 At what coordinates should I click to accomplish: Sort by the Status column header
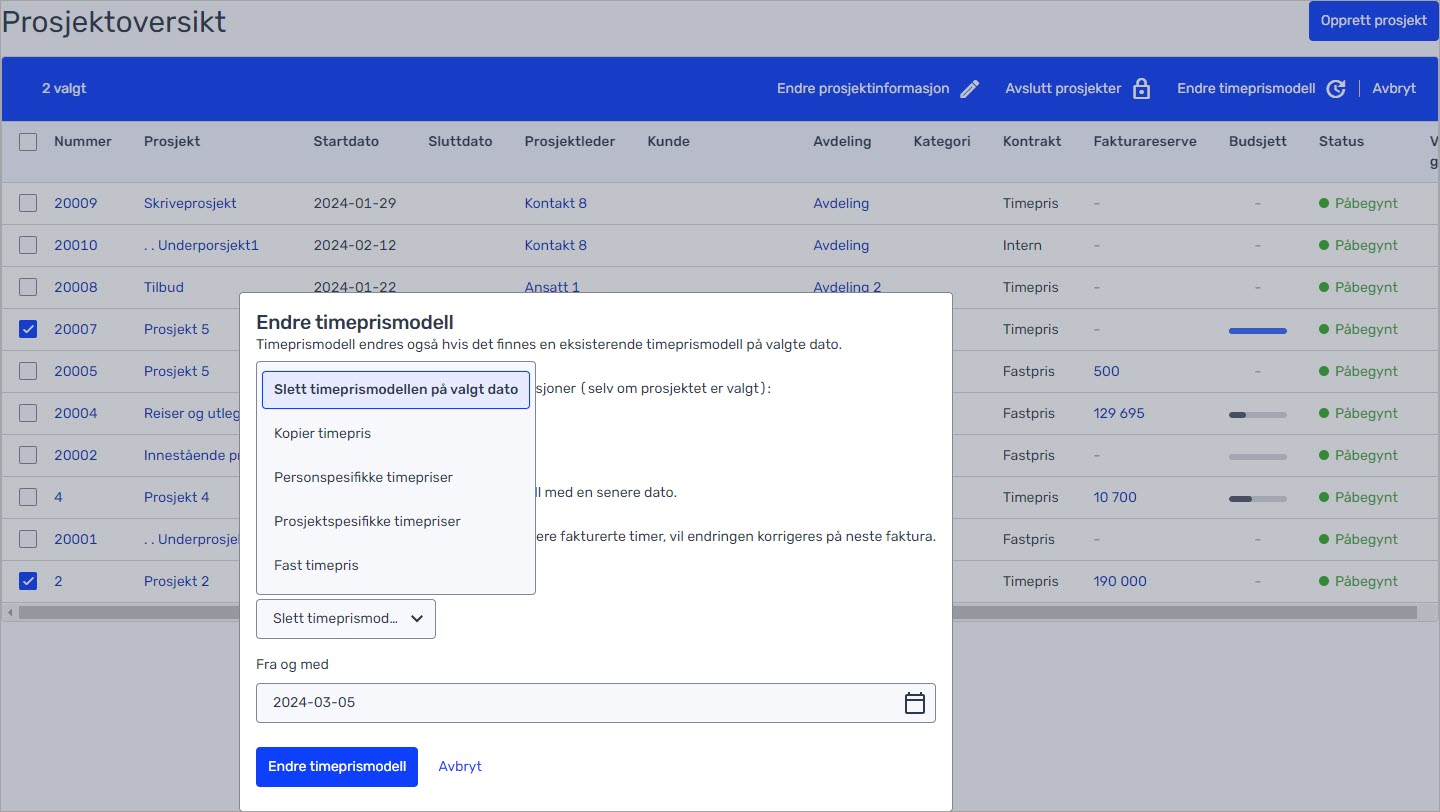point(1341,141)
